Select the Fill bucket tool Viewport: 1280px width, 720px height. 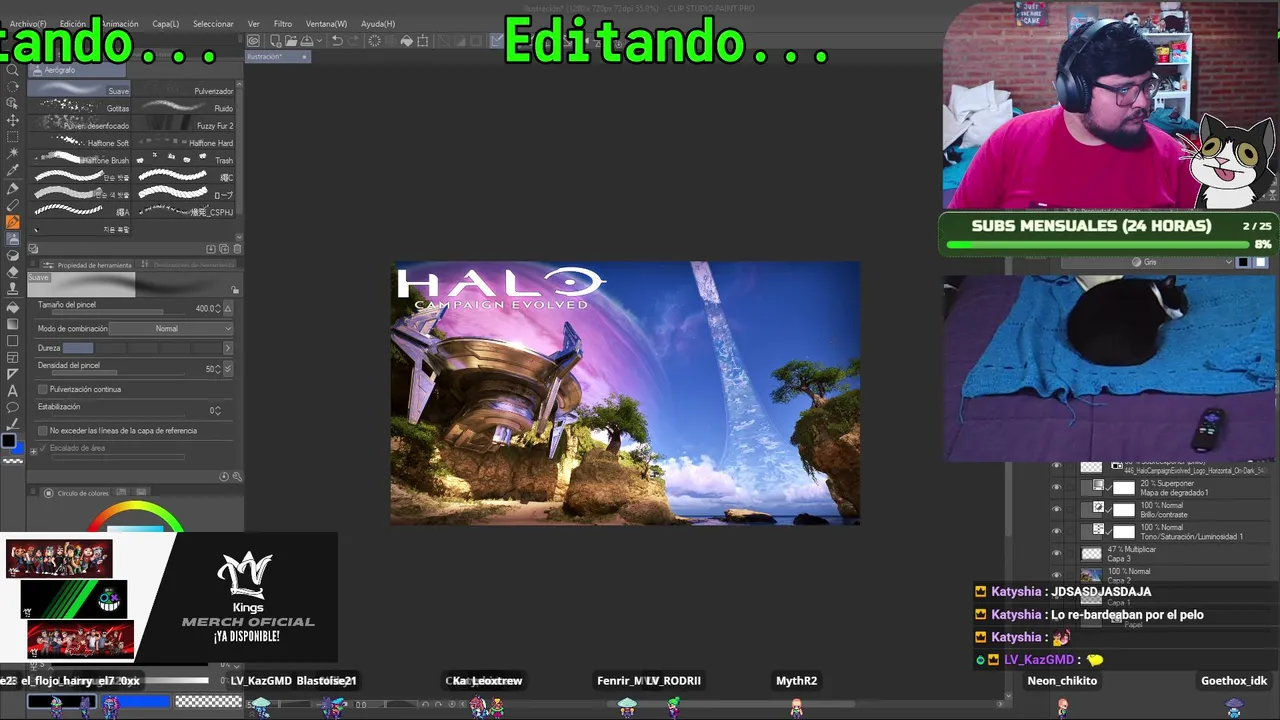12,307
